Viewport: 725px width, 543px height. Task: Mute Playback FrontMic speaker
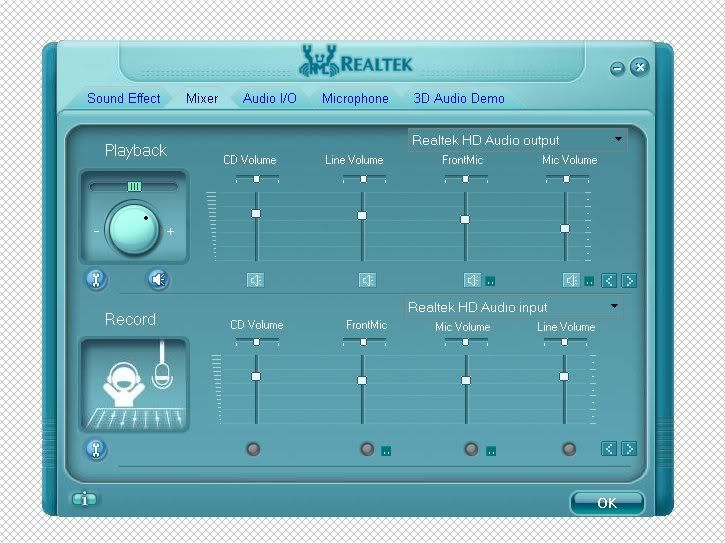click(x=472, y=280)
